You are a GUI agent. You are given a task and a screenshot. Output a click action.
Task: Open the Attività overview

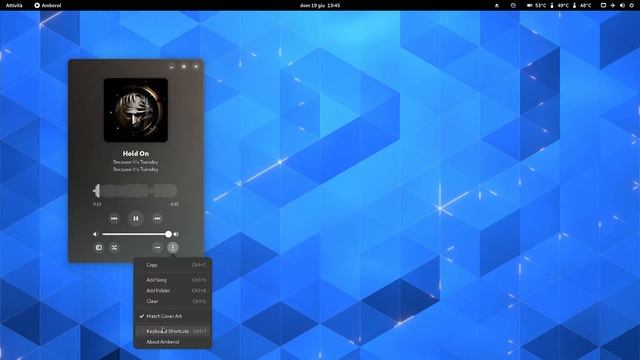(14, 5)
